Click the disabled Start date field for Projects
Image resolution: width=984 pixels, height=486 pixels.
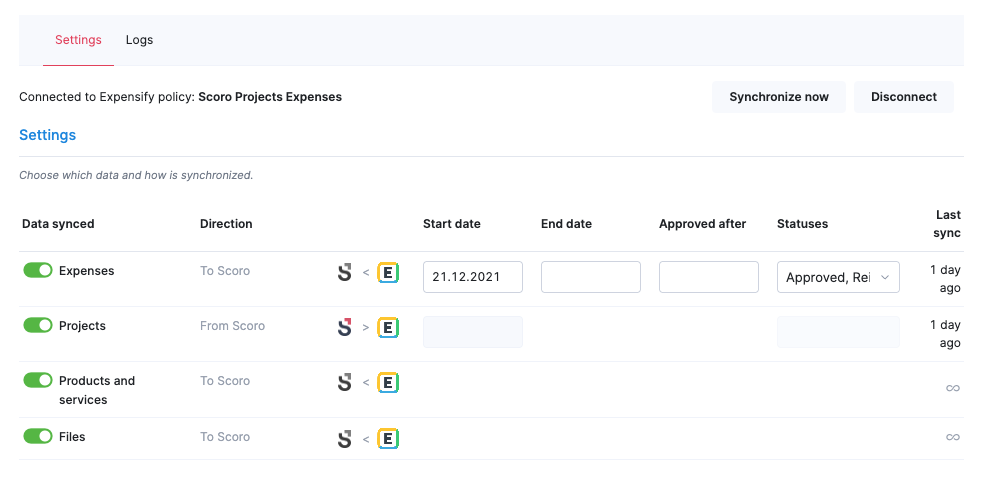(x=473, y=332)
